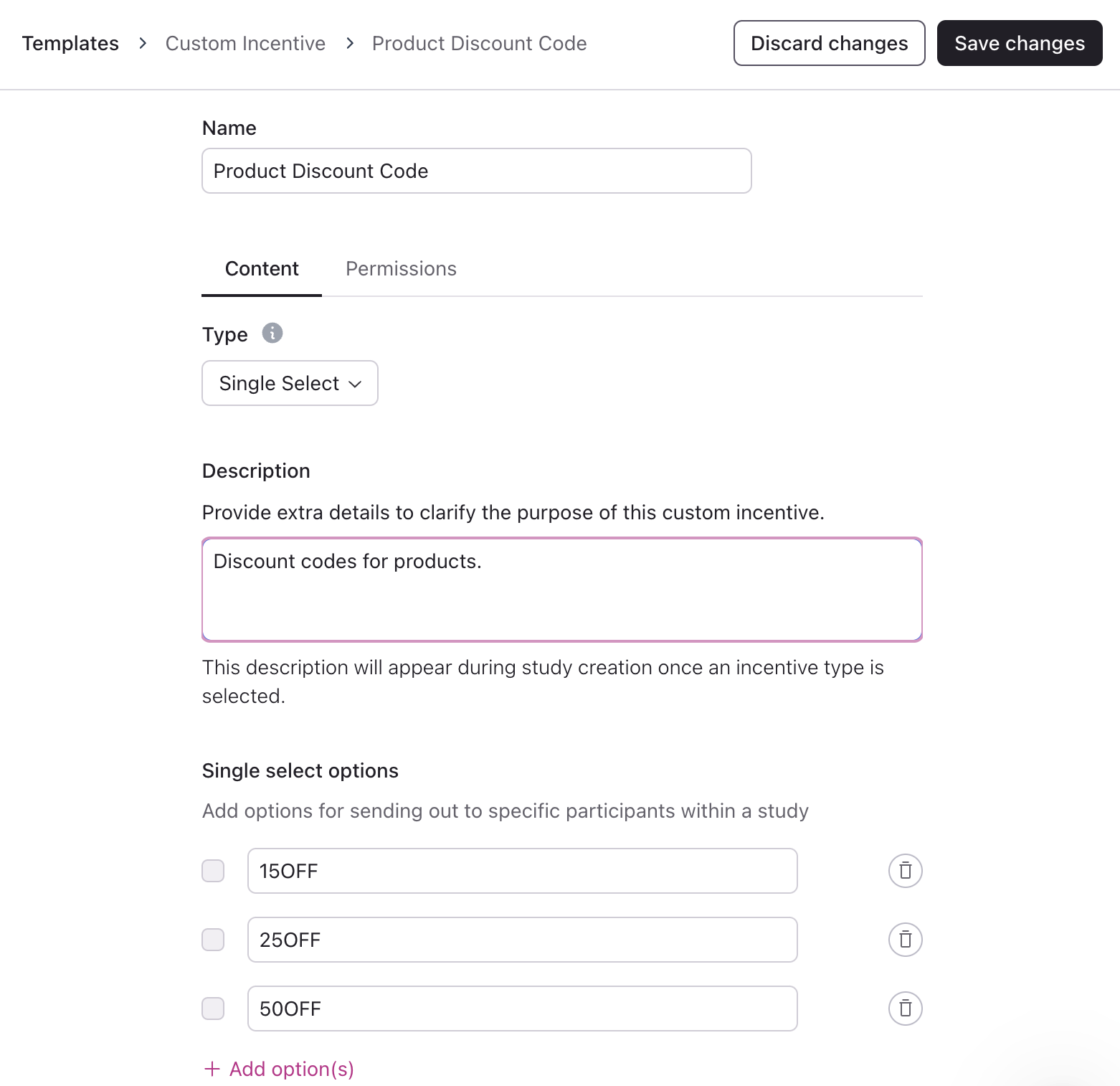Check the box beside 15OFF
Viewport: 1120px width, 1086px height.
(213, 871)
